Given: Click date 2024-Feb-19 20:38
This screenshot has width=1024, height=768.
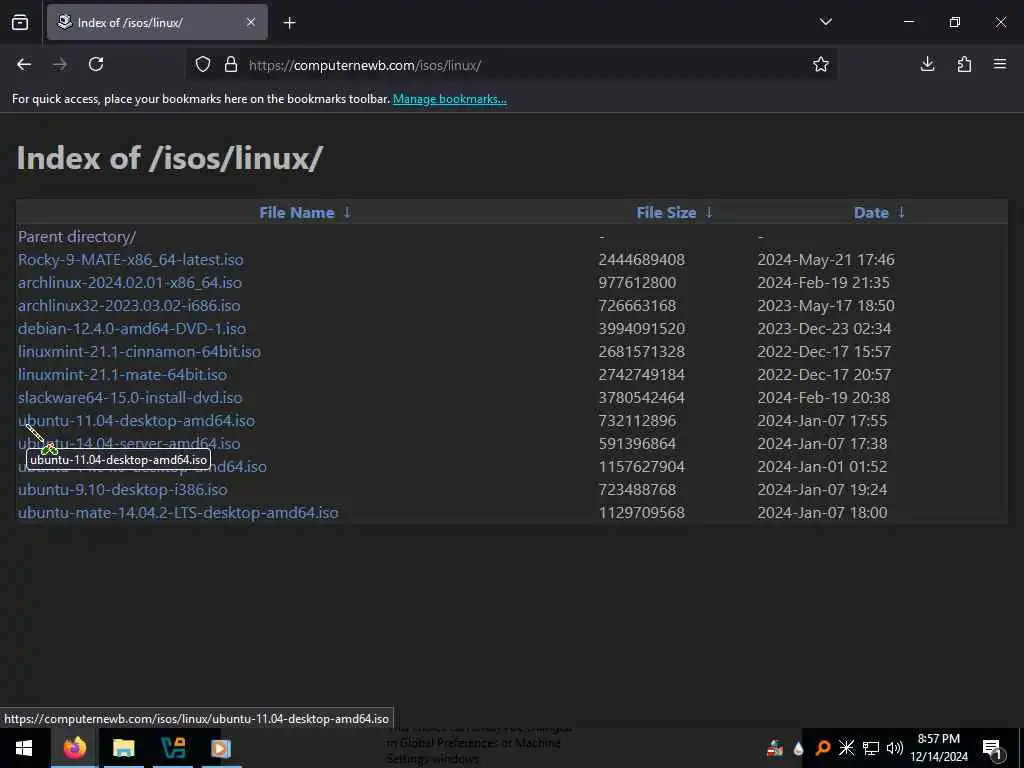Looking at the screenshot, I should coord(824,397).
